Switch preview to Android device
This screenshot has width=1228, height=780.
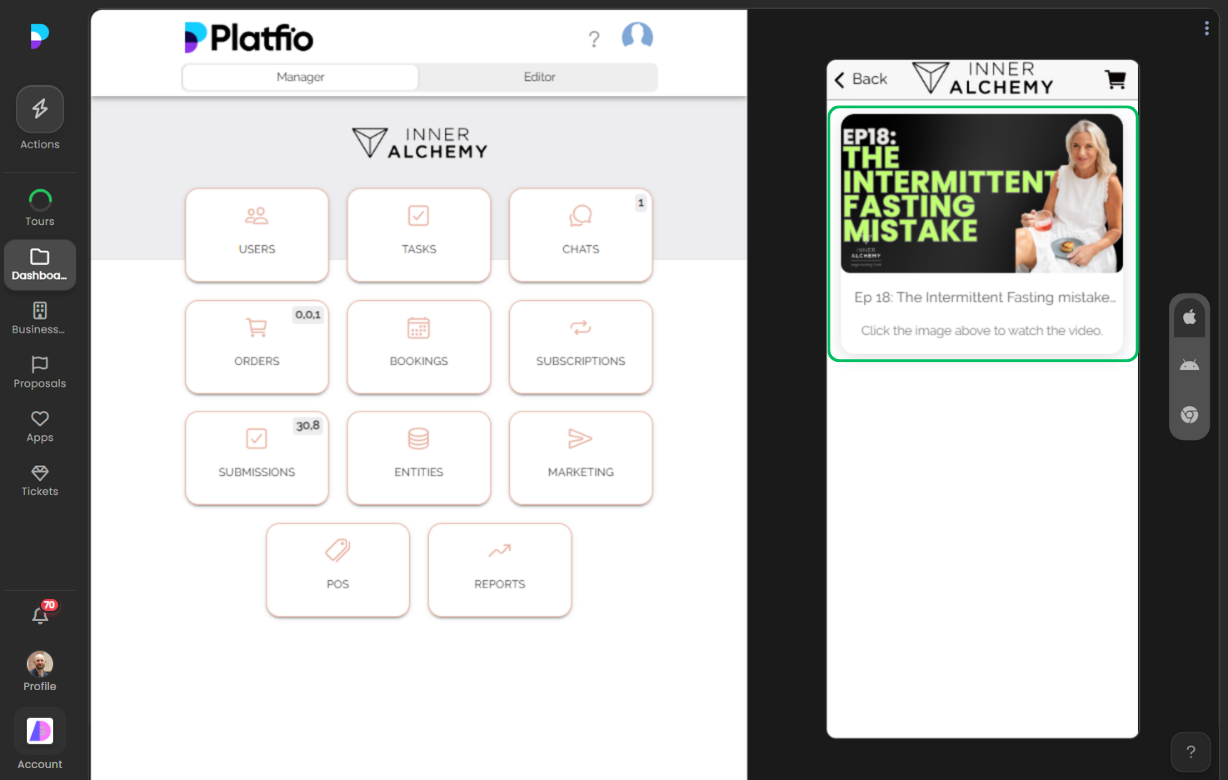pos(1189,364)
